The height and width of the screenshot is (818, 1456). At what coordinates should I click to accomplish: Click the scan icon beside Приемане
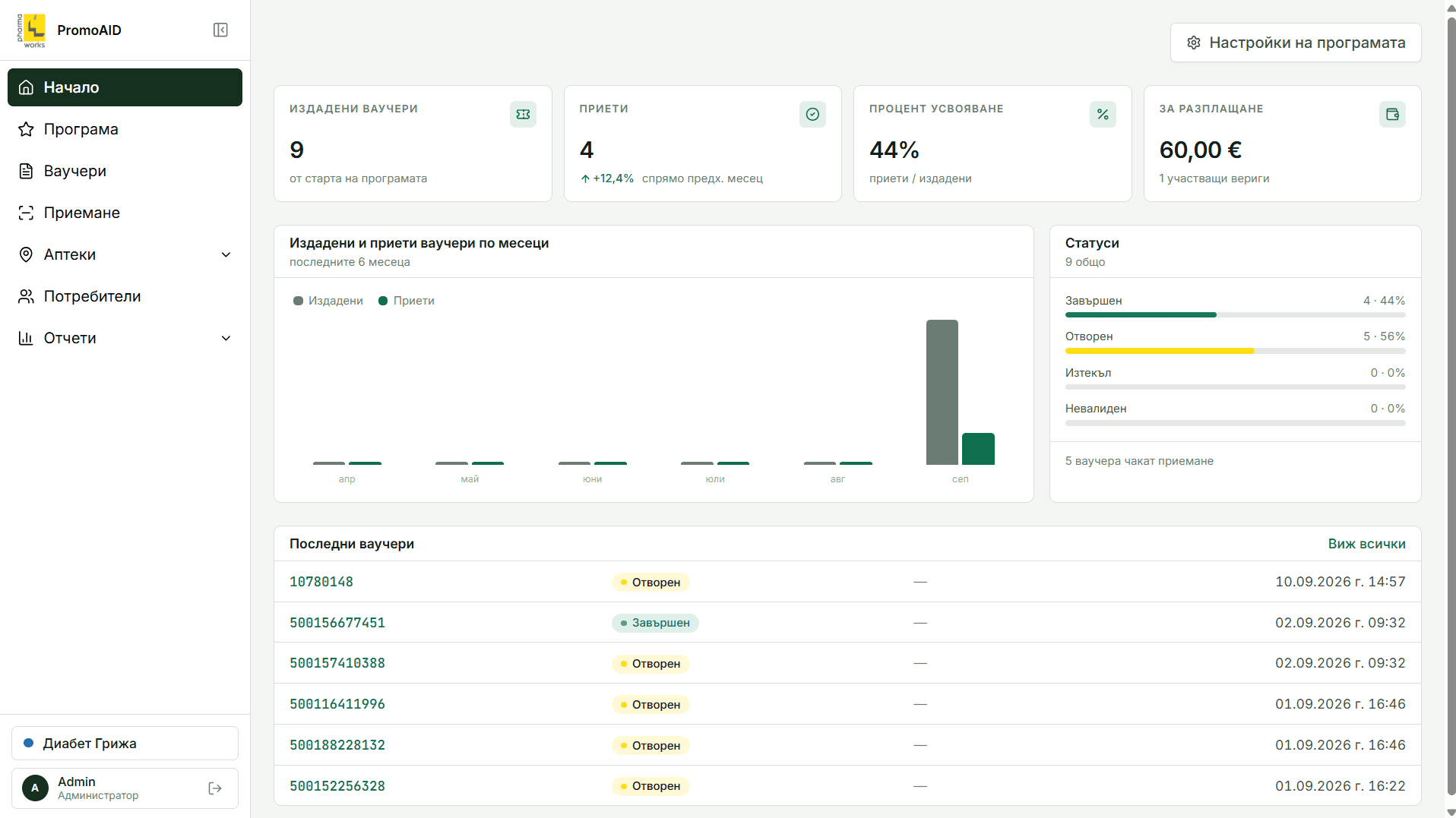(x=26, y=213)
